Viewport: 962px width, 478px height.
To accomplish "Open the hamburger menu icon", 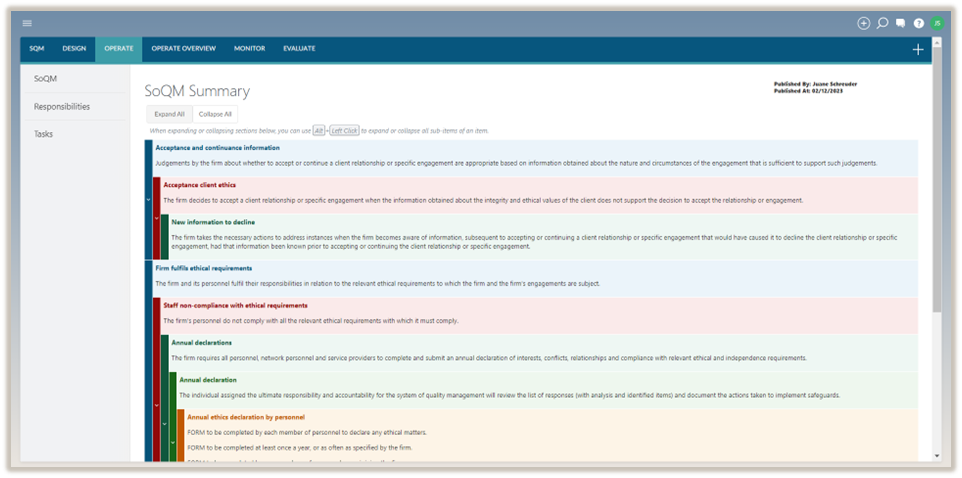I will 27,23.
